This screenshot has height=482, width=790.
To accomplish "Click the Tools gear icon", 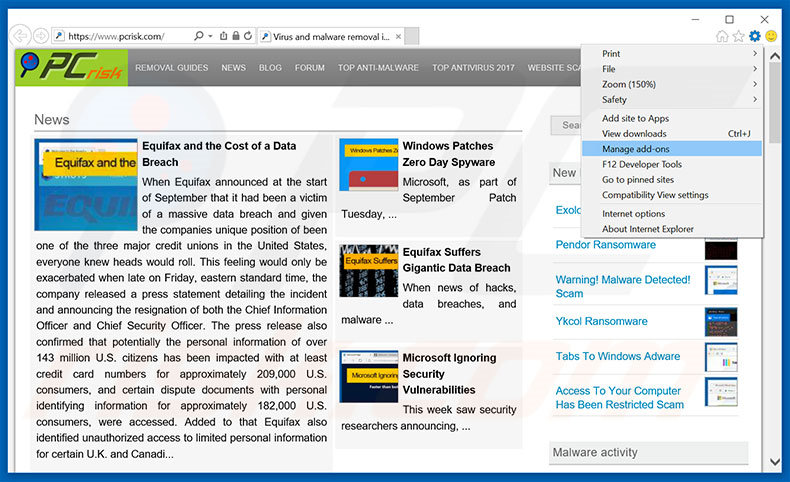I will tap(755, 36).
